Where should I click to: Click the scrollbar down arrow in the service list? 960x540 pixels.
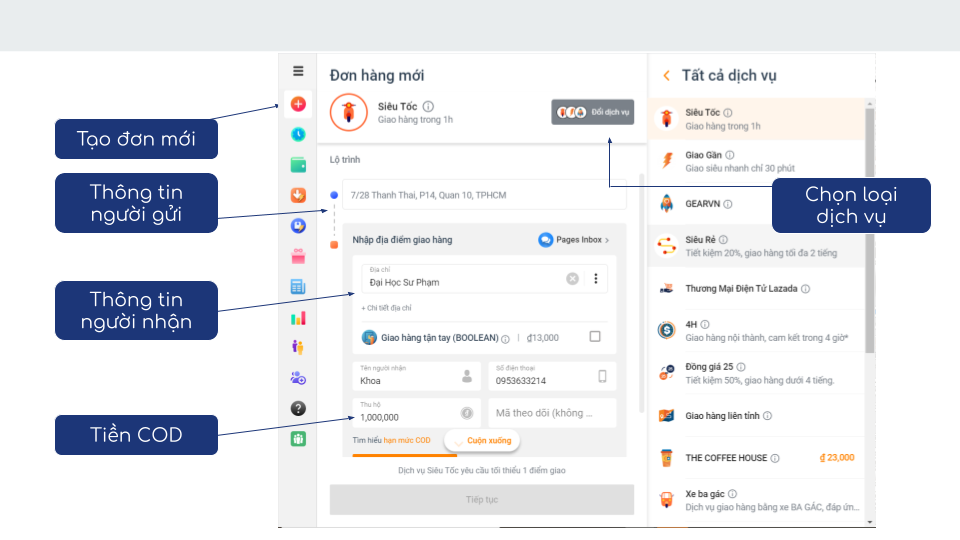coord(870,522)
